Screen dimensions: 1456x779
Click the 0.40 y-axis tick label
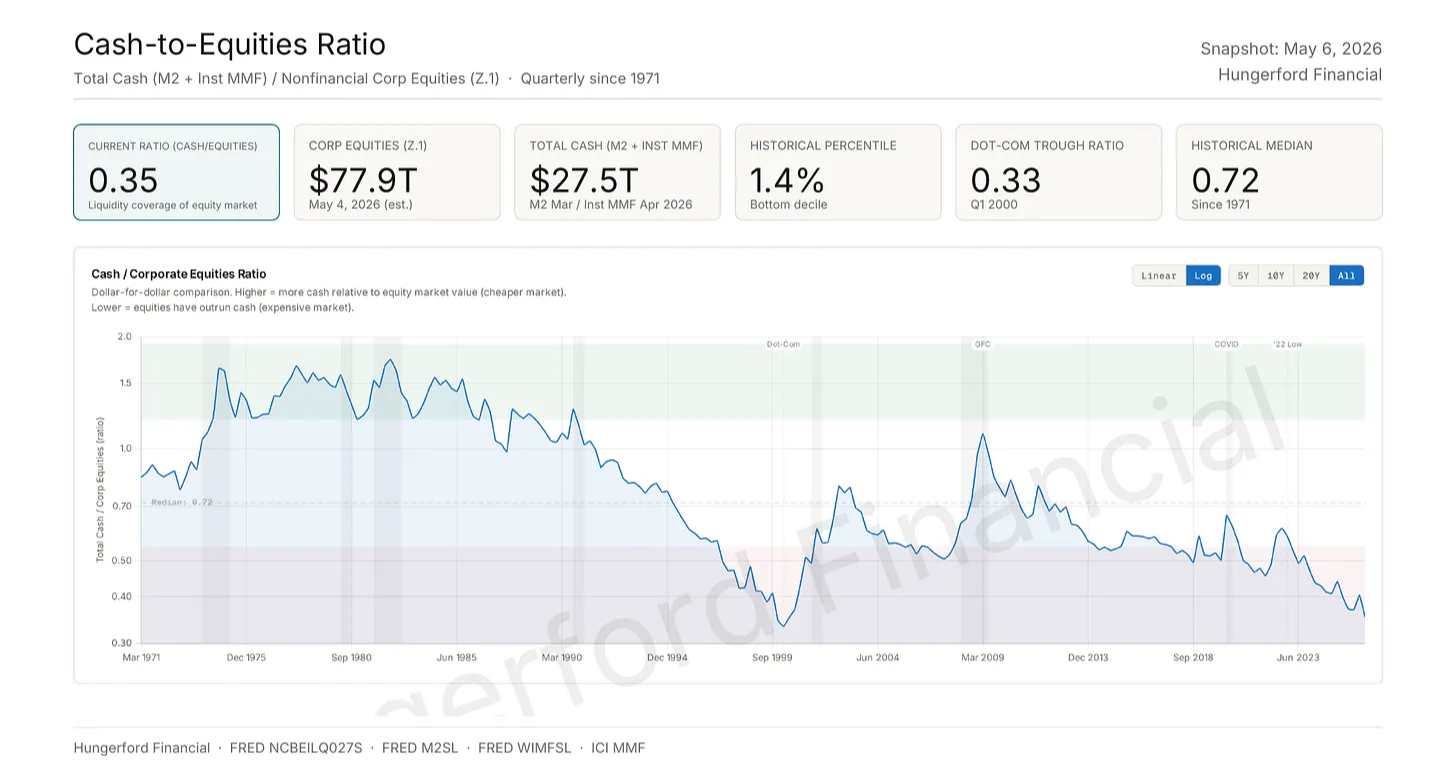122,597
